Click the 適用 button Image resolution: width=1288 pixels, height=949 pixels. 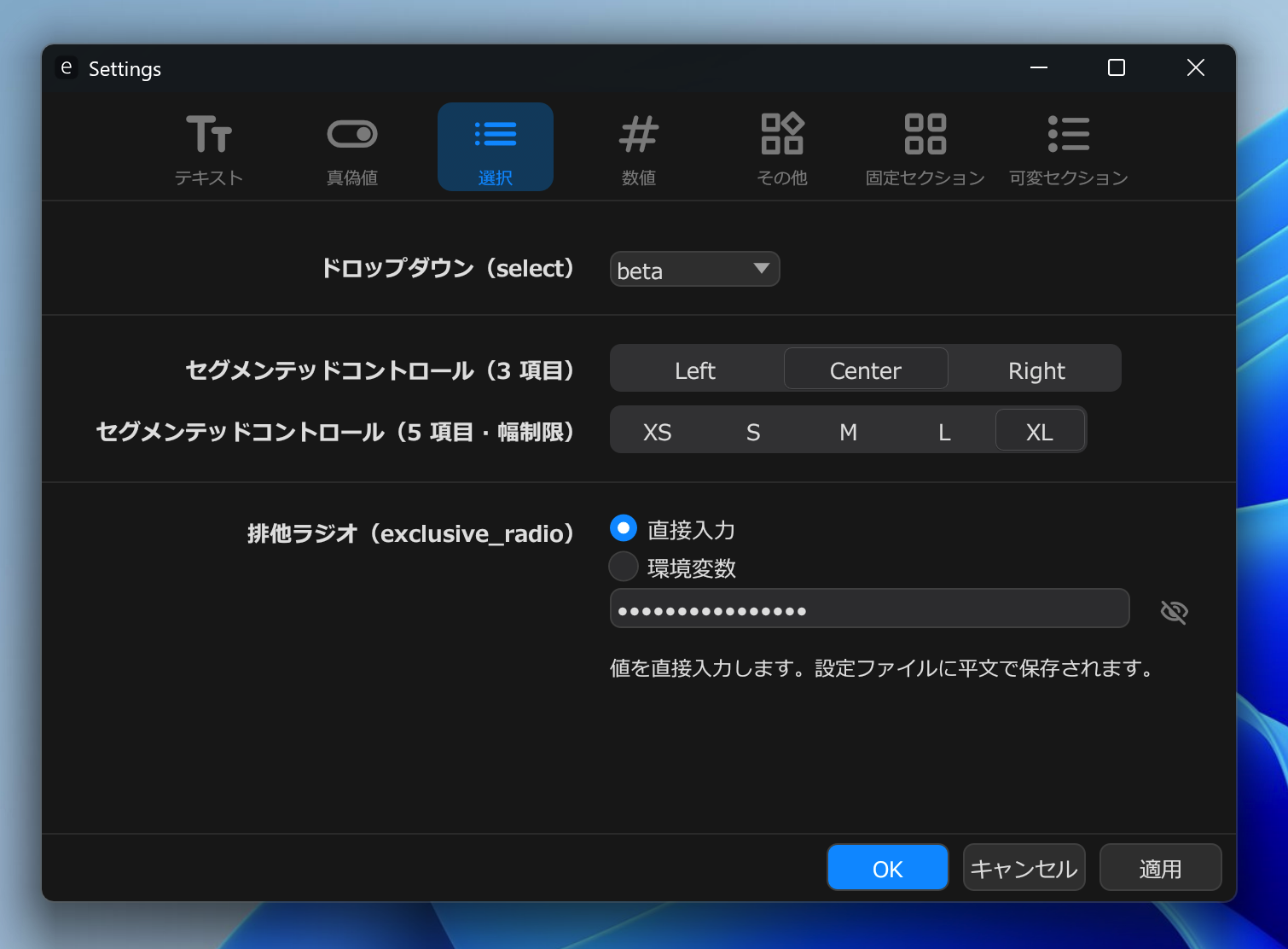[x=1161, y=867]
